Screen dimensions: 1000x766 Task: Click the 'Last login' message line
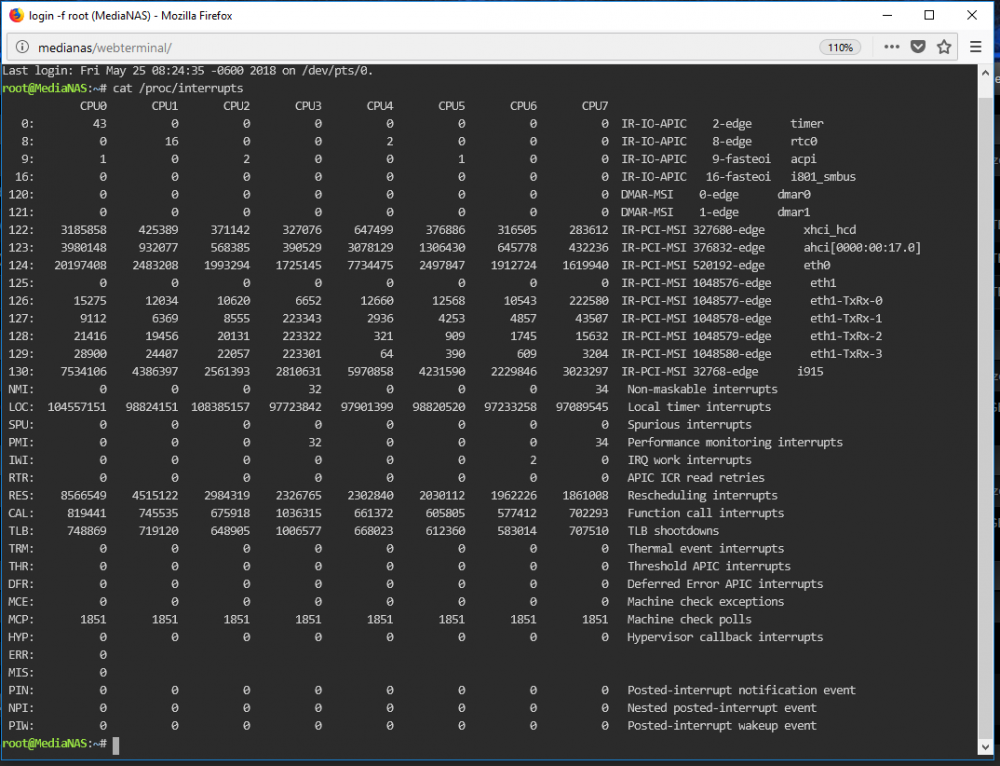tap(188, 71)
